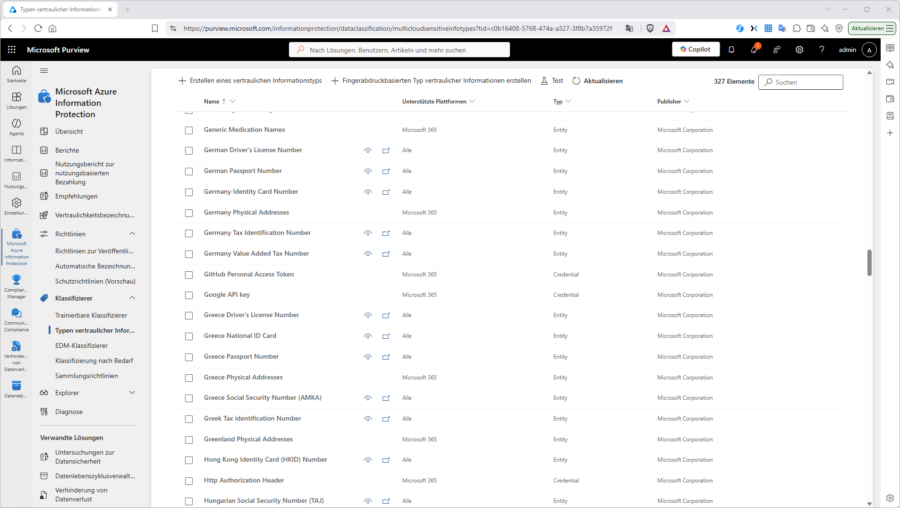
Task: Check the Google API key checkbox
Action: 189,295
